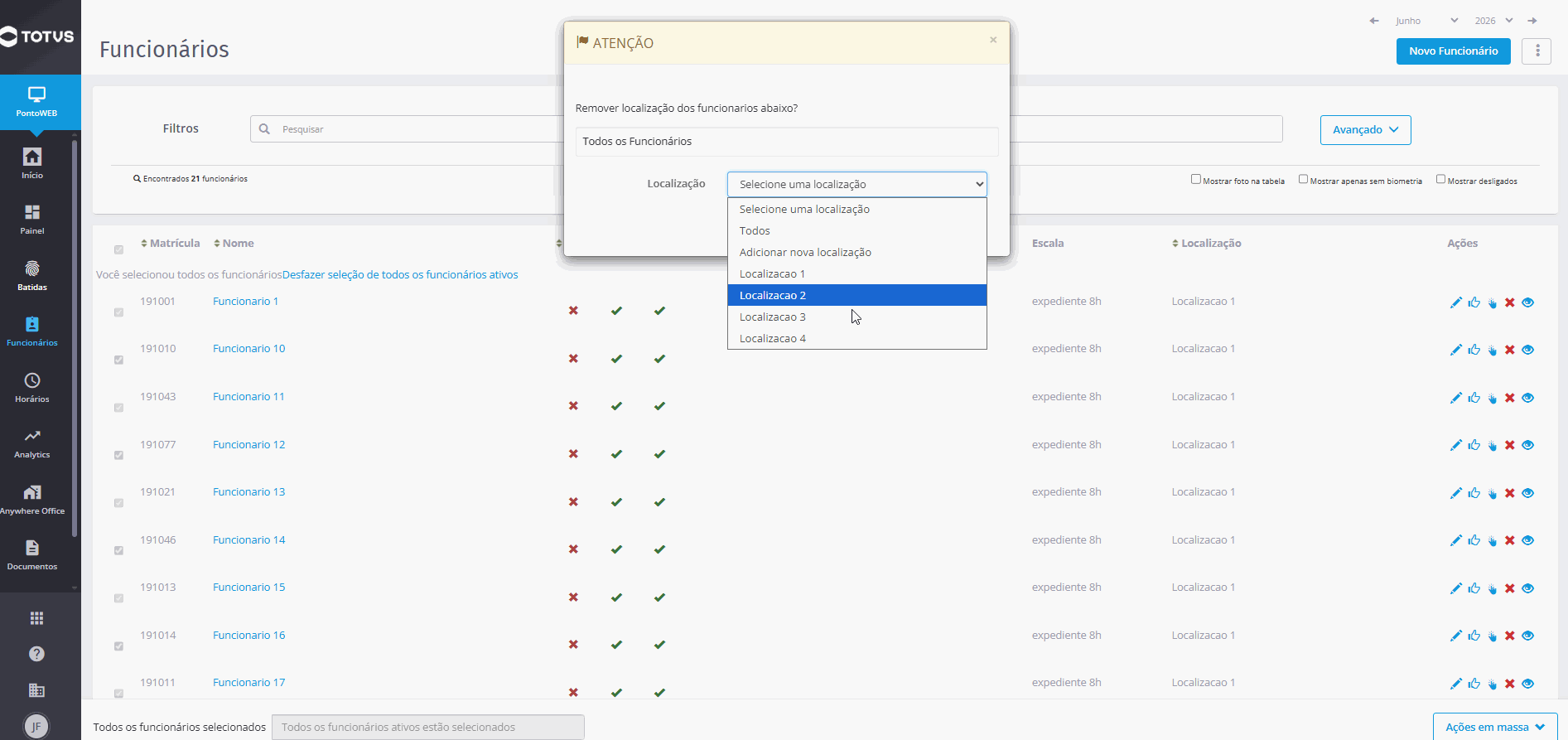Click the search magnifier icon
Viewport: 1568px width, 740px height.
click(264, 129)
